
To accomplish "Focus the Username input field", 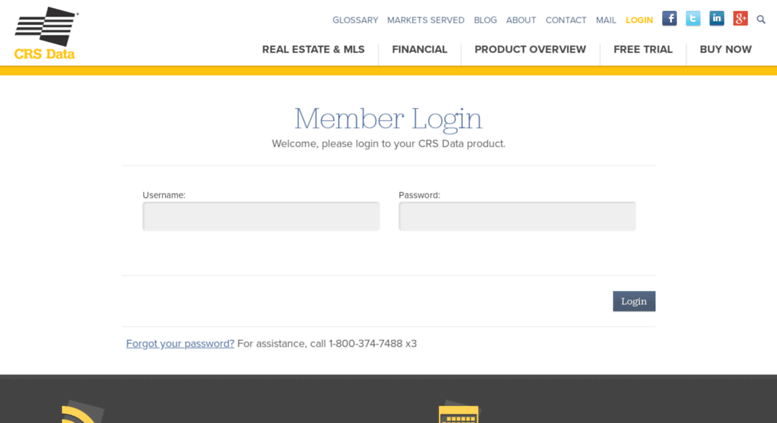I will [261, 216].
